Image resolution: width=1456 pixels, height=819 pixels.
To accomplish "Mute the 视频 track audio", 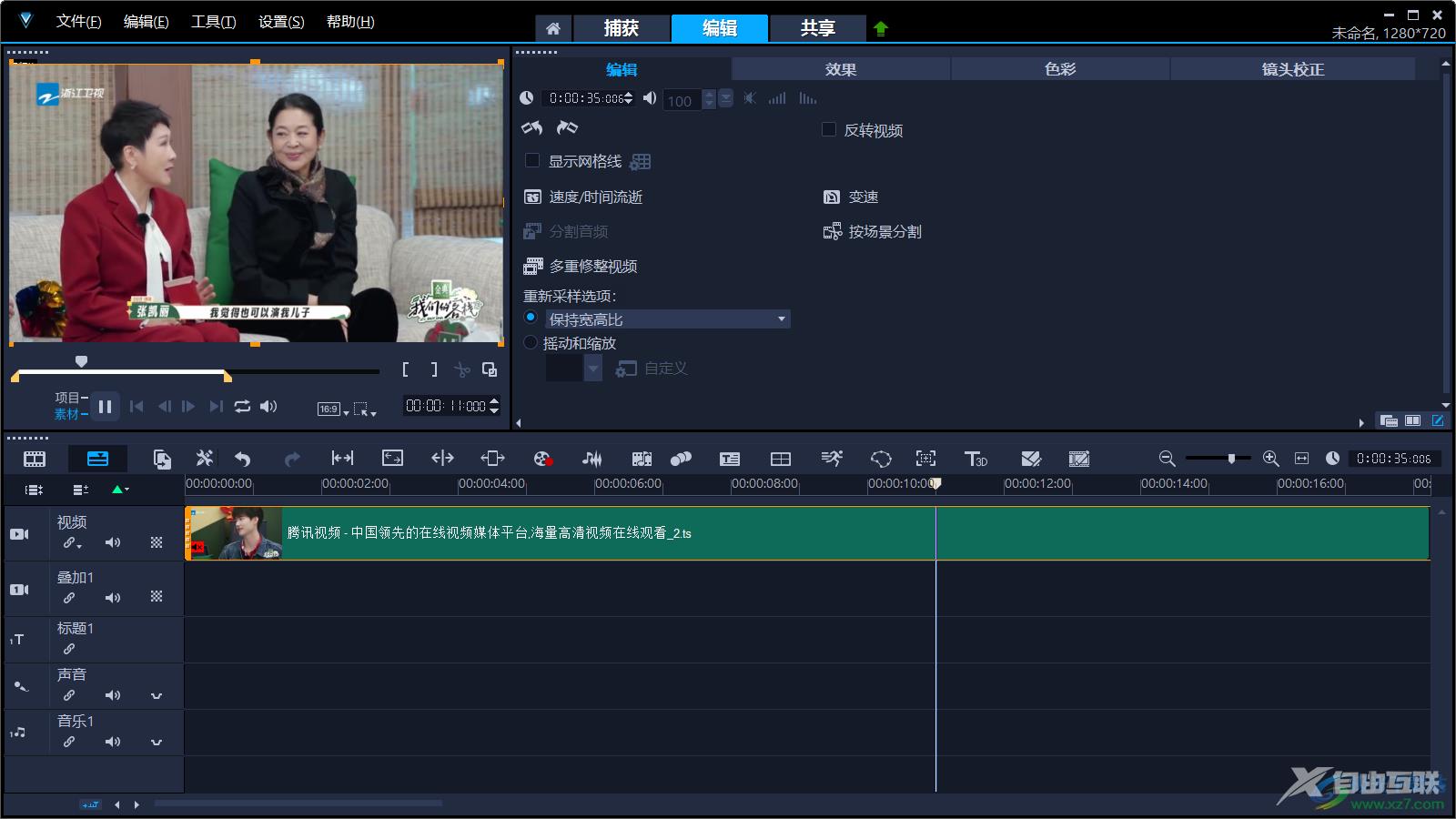I will click(x=113, y=542).
